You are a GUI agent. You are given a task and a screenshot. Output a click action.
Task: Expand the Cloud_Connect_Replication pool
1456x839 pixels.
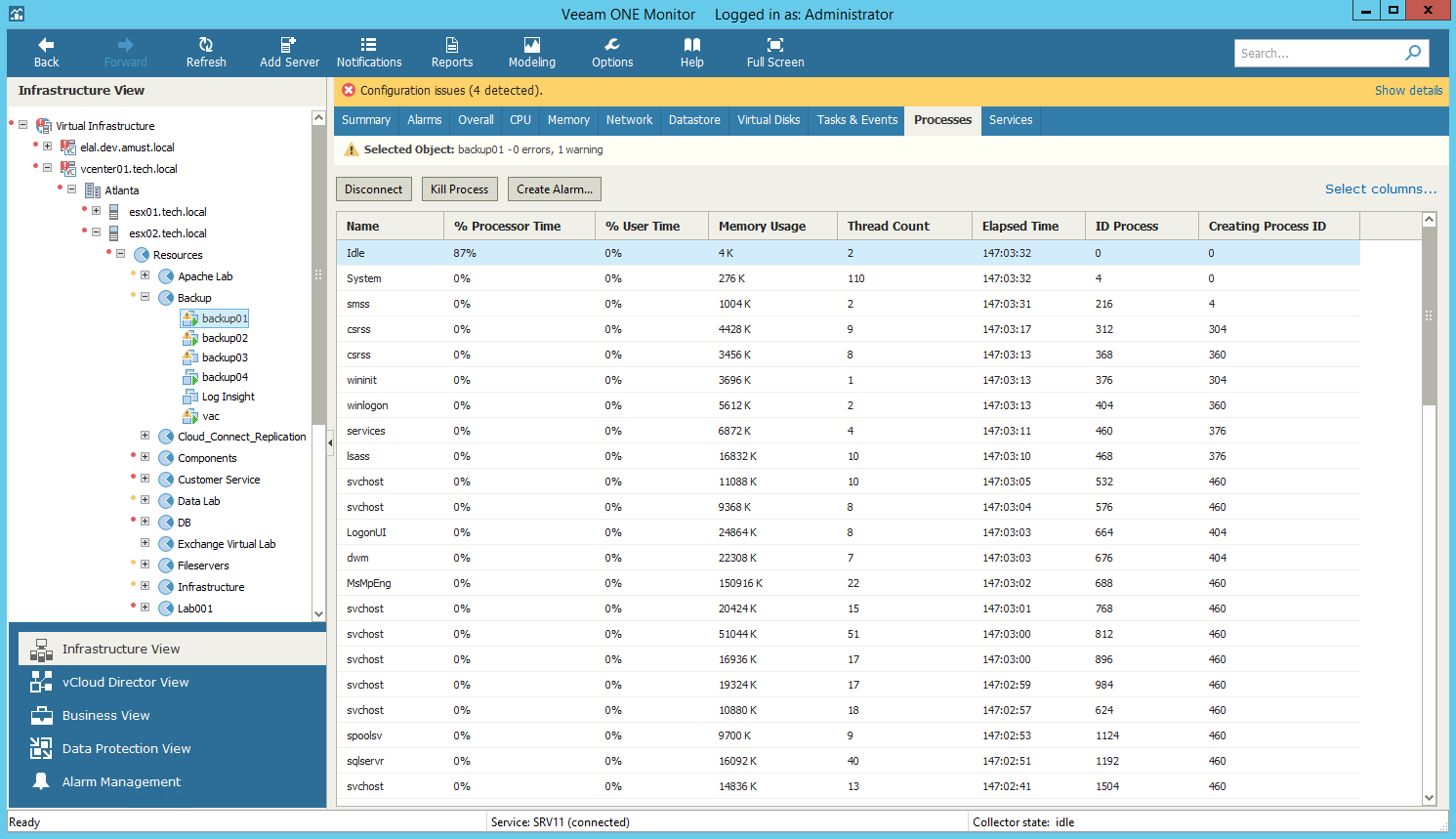point(145,436)
